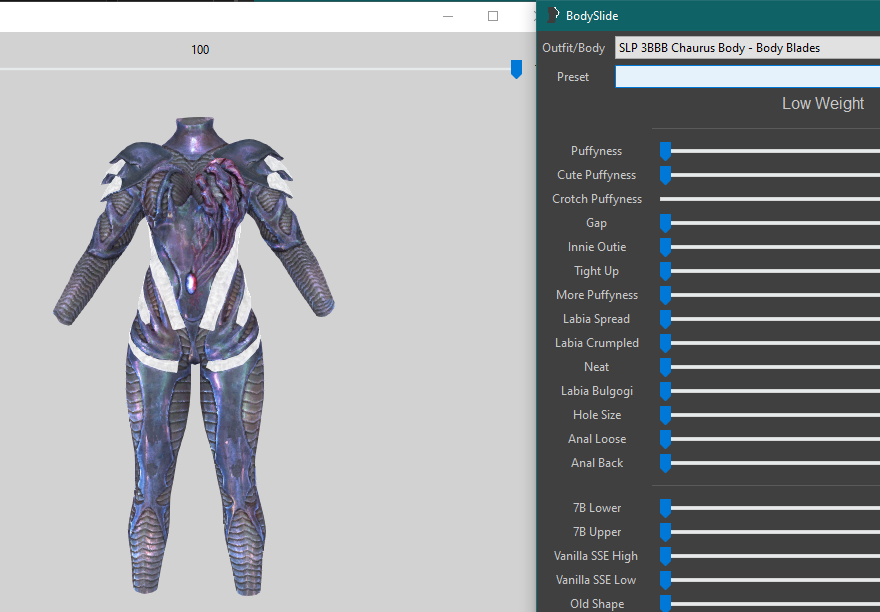
Task: Adjust the Labia Crumpled slider handle
Action: [x=666, y=343]
